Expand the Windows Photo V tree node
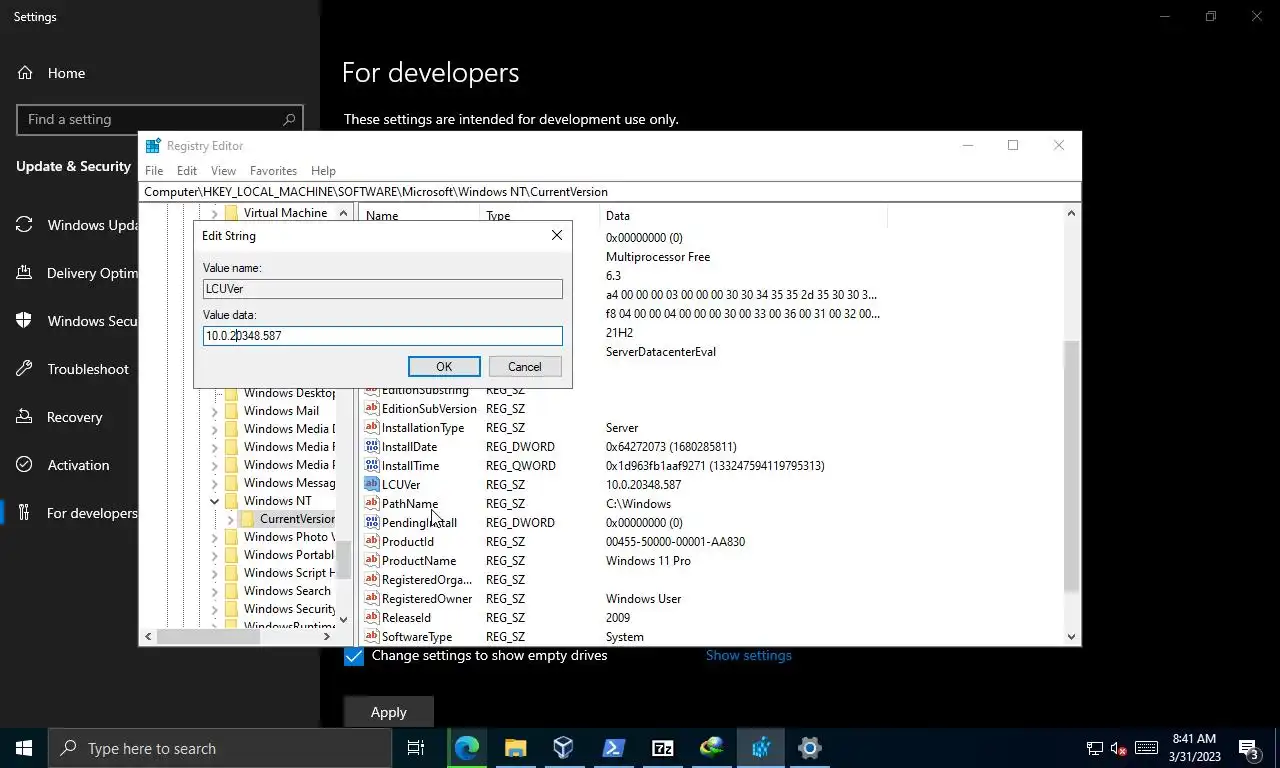 pyautogui.click(x=214, y=537)
